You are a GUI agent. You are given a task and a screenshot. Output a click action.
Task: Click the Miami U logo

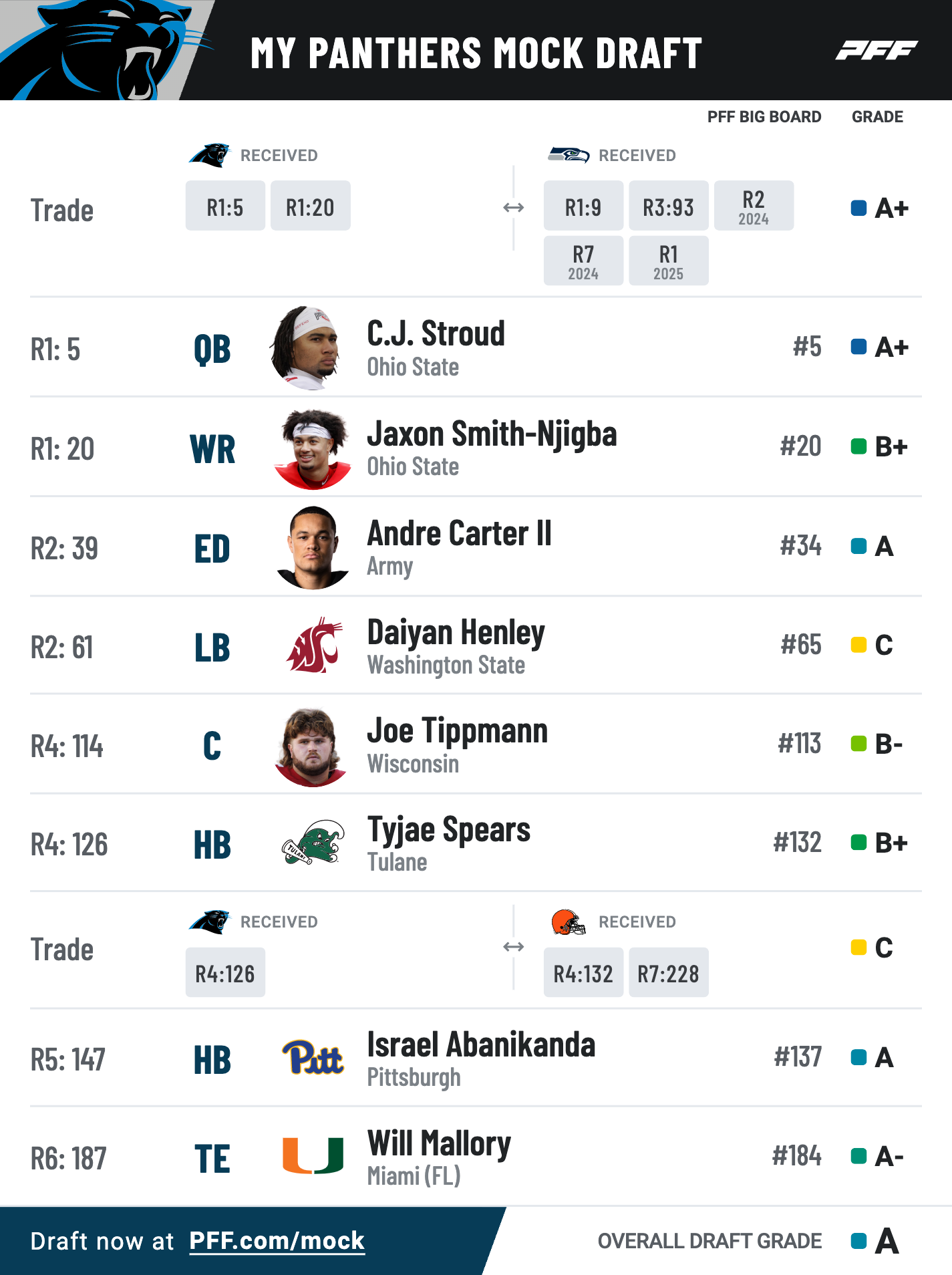point(313,1156)
